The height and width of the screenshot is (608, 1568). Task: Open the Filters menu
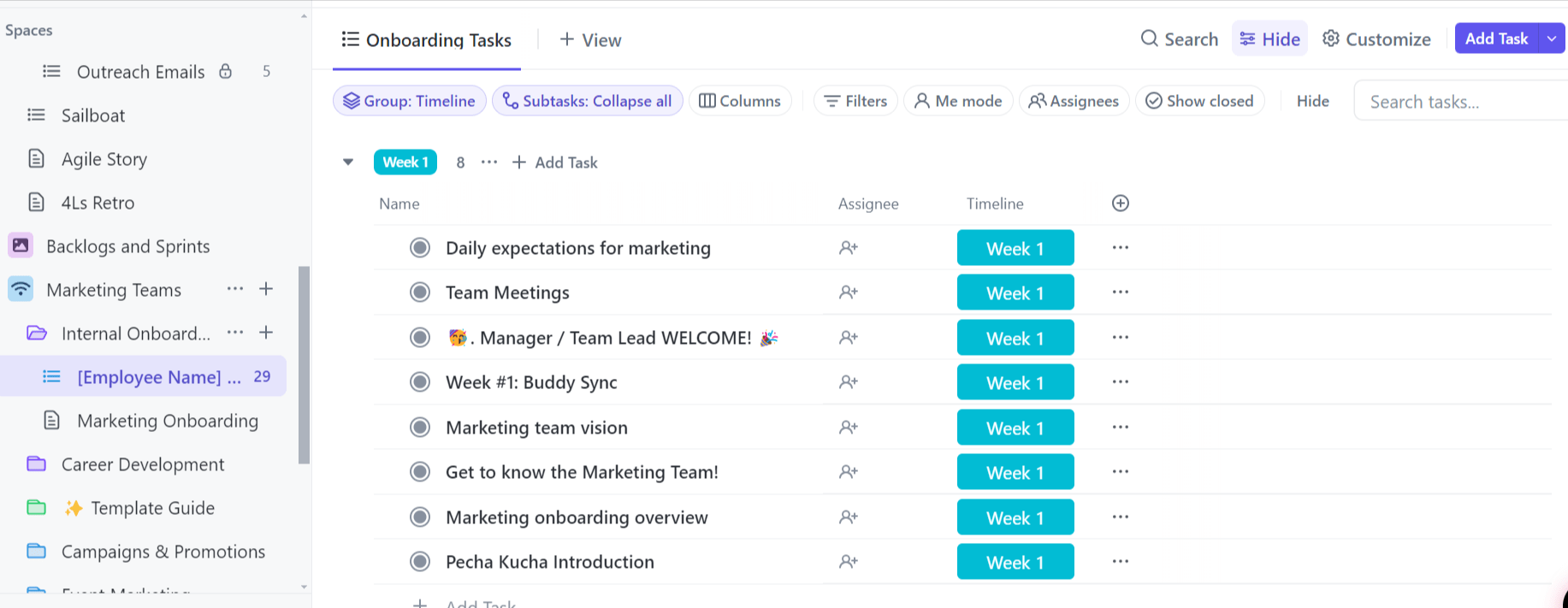[x=855, y=101]
